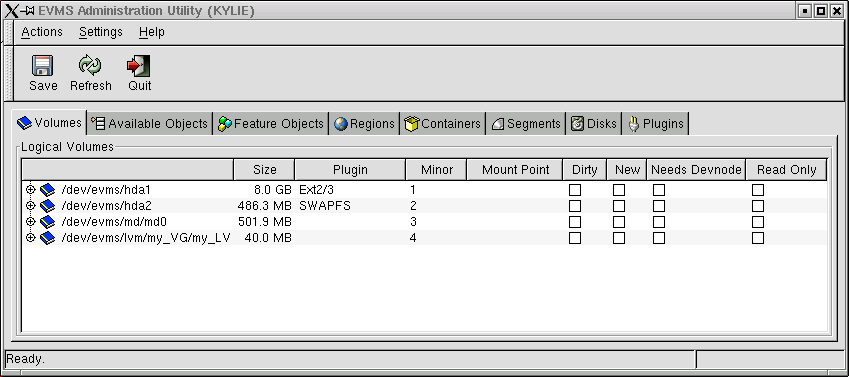Viewport: 849px width, 377px height.
Task: Switch to the Feature Objects tab
Action: click(x=270, y=124)
